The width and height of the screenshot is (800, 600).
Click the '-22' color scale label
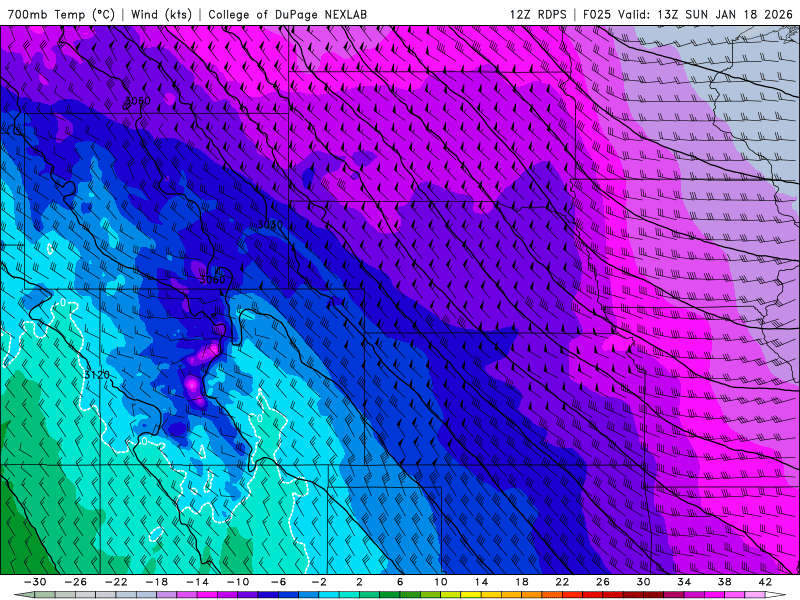pyautogui.click(x=116, y=582)
